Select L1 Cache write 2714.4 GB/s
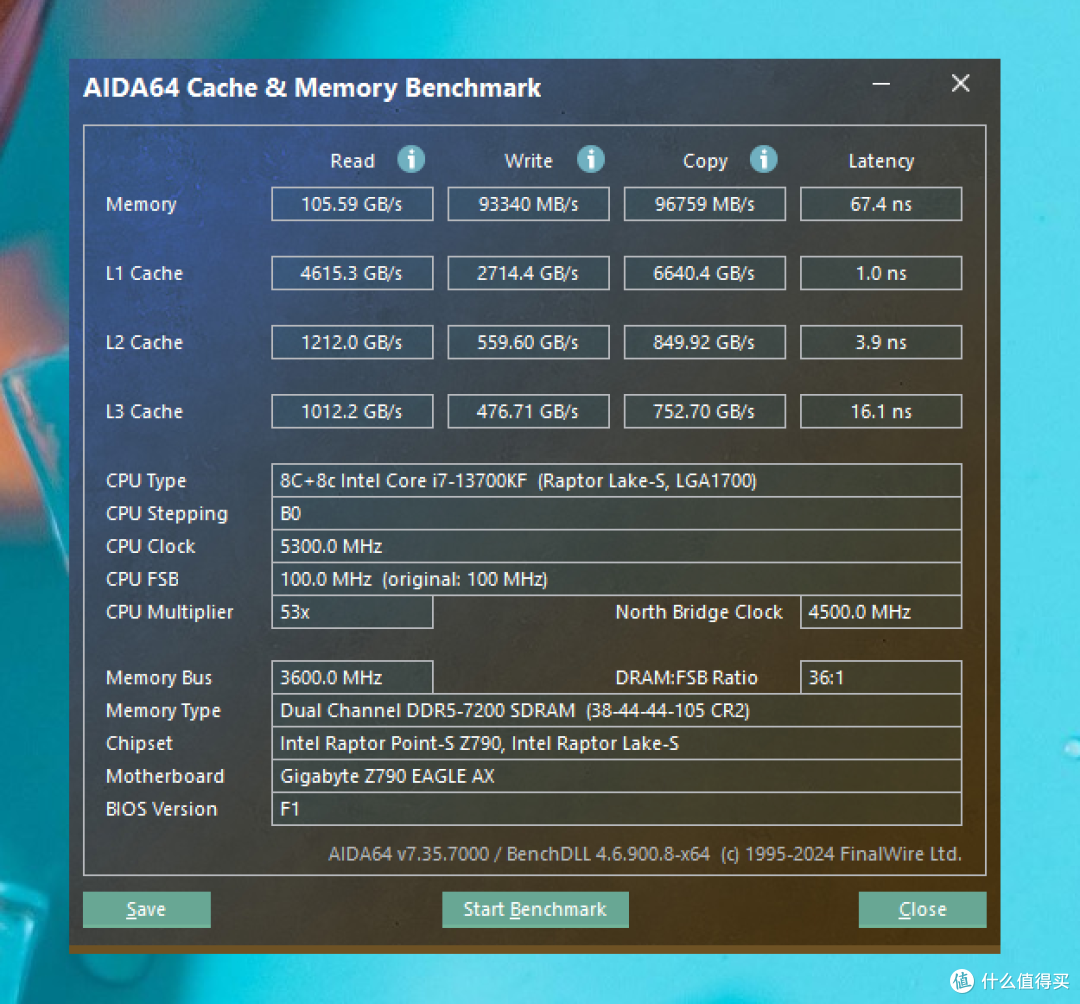This screenshot has height=1004, width=1080. coord(528,273)
